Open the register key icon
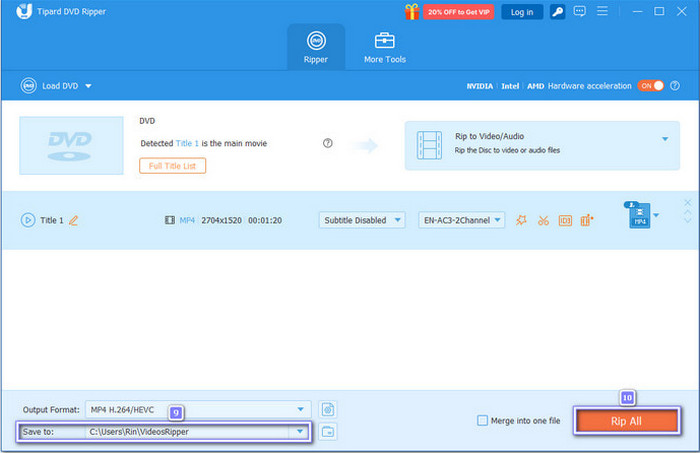700x453 pixels. pyautogui.click(x=557, y=12)
